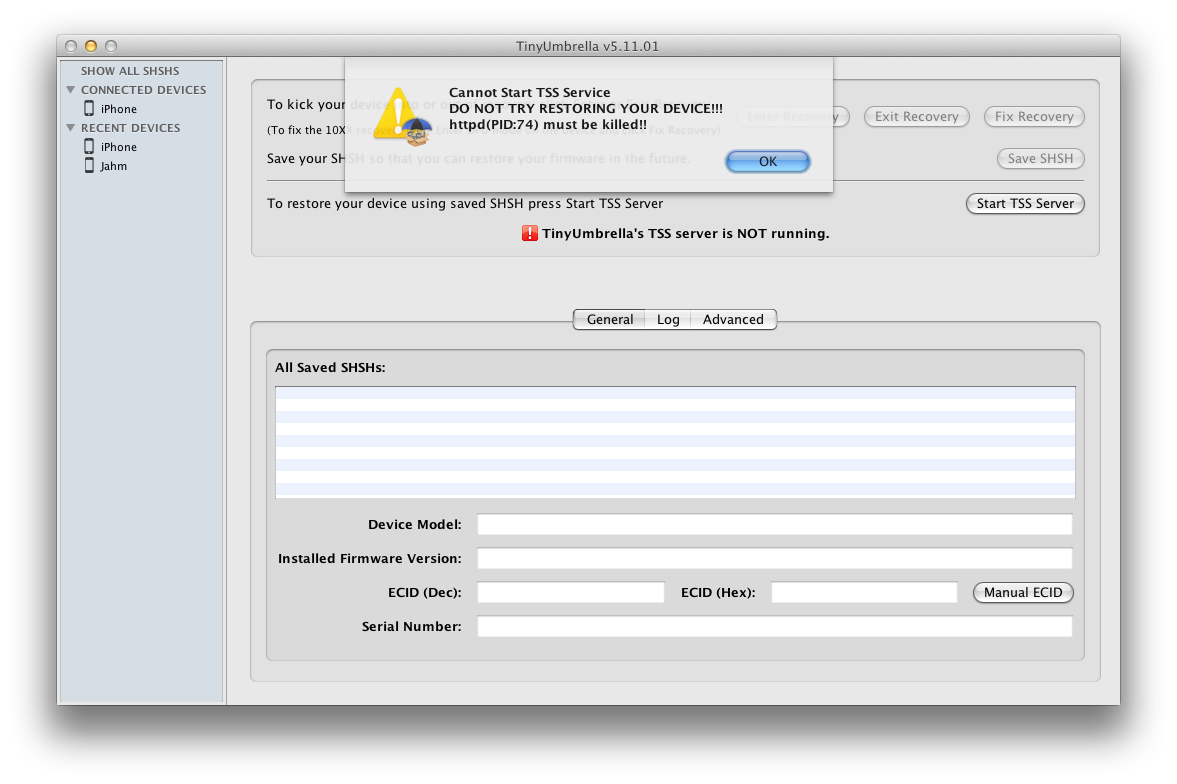
Task: Click the red TSS server alert icon
Action: (529, 234)
